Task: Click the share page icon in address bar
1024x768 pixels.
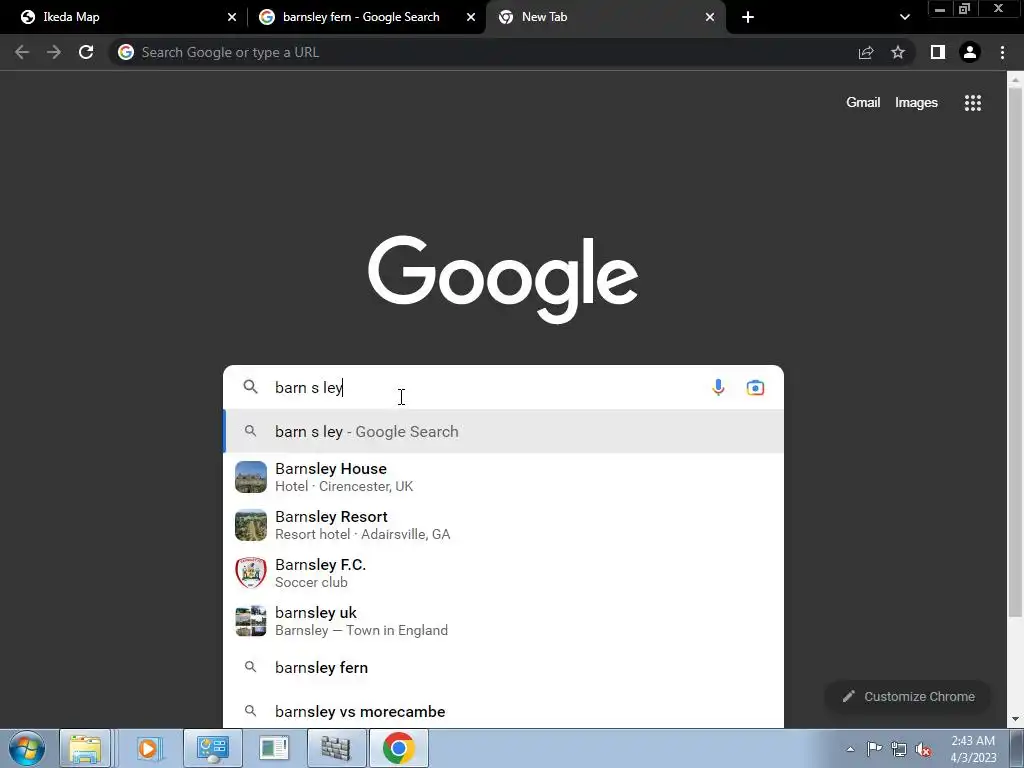Action: point(866,52)
